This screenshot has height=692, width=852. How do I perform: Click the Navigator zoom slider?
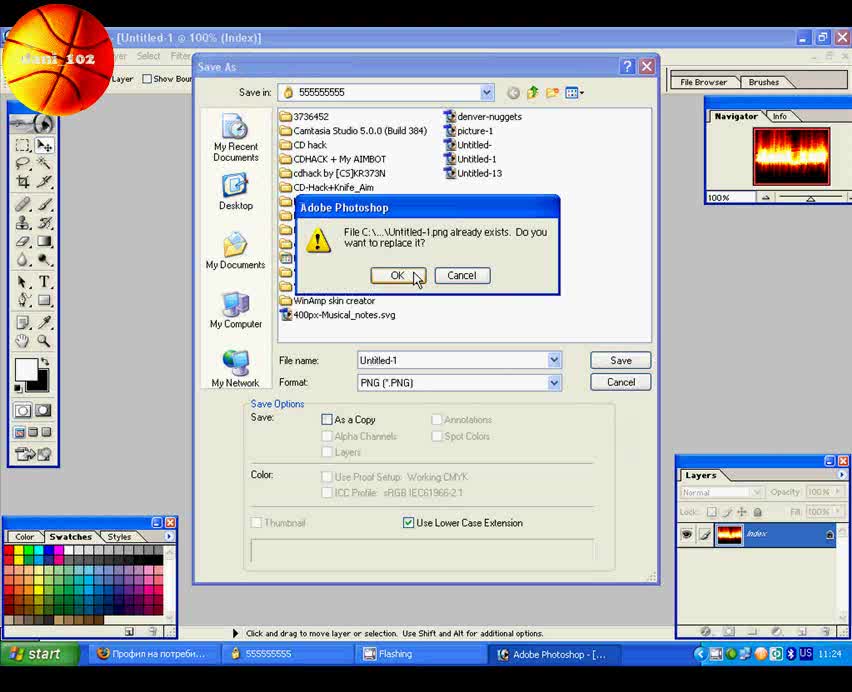pos(810,198)
